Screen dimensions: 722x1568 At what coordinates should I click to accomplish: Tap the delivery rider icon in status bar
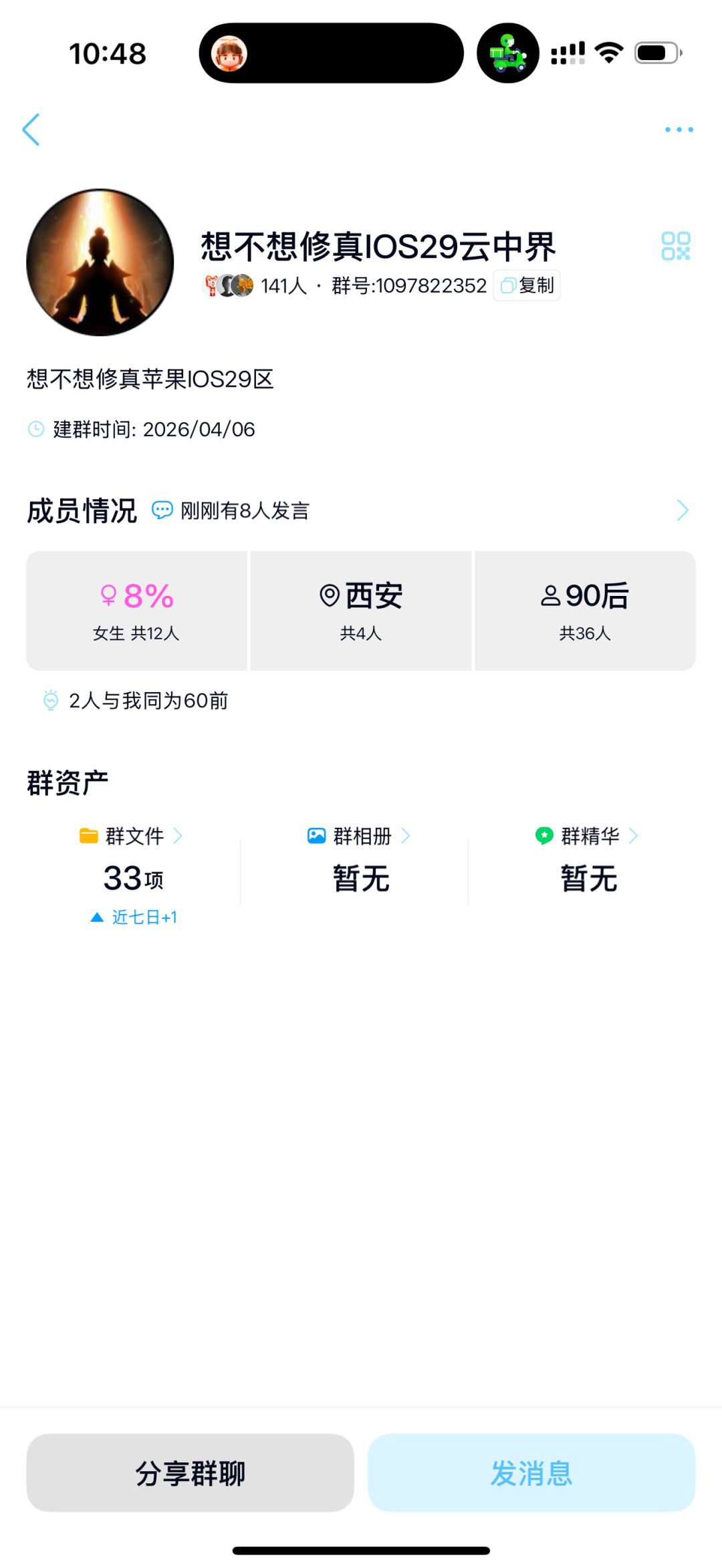click(x=508, y=53)
